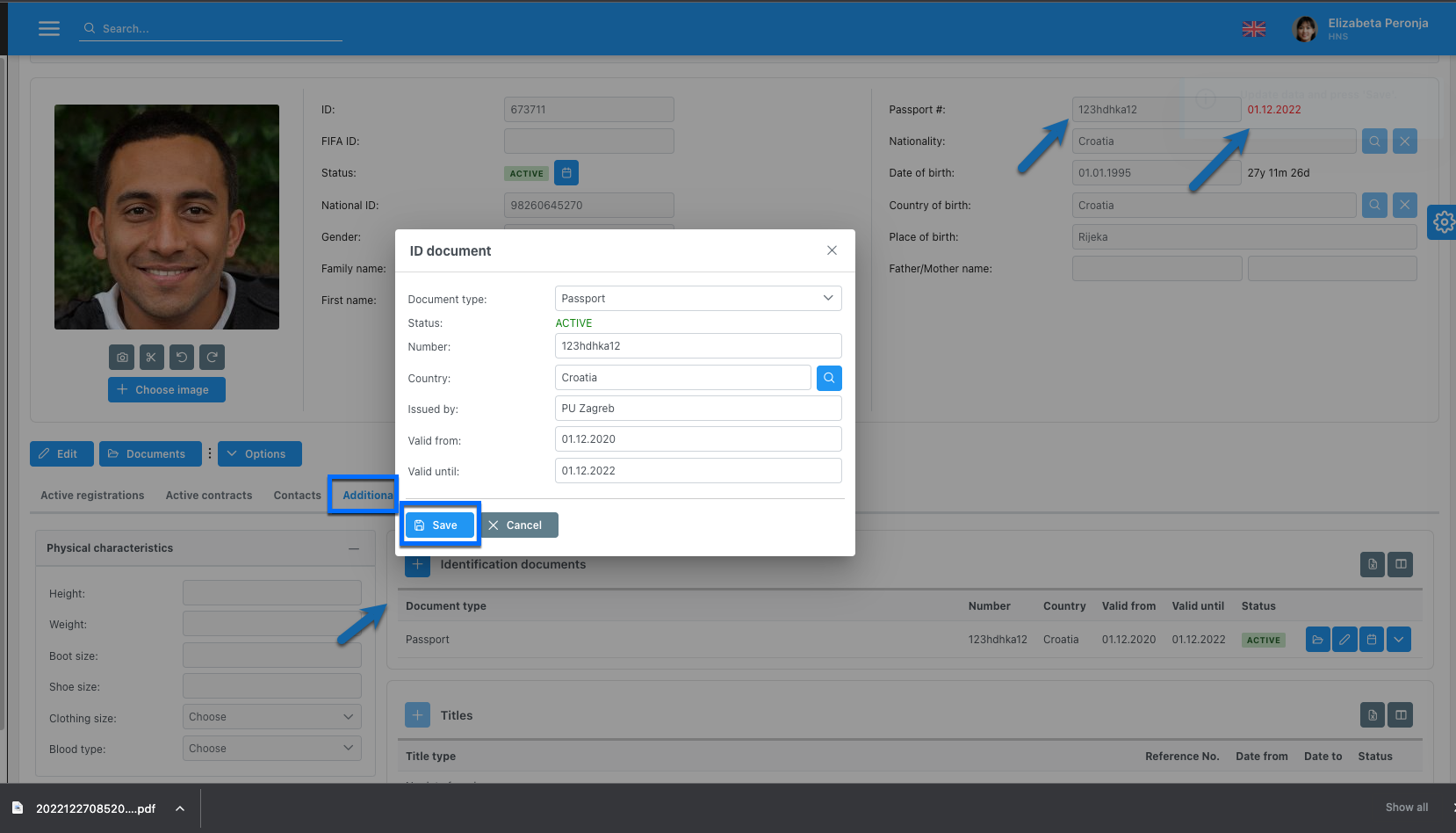Image resolution: width=1456 pixels, height=833 pixels.
Task: Open the Contacts tab
Action: coord(297,496)
